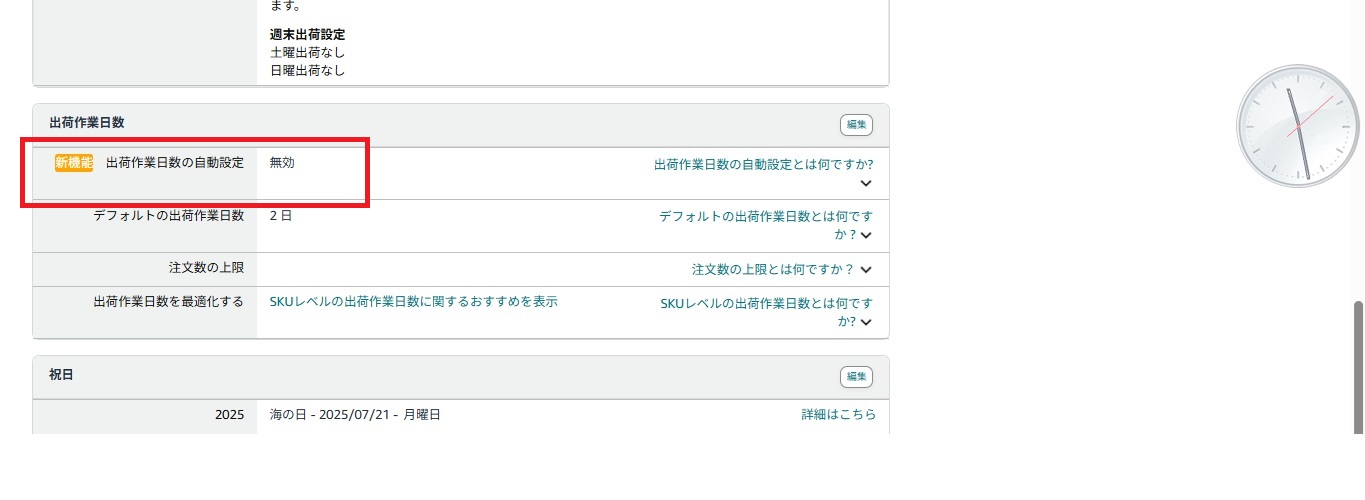Open 注文数の上限とは何ですか? help link
Image resolution: width=1365 pixels, height=500 pixels.
(772, 270)
